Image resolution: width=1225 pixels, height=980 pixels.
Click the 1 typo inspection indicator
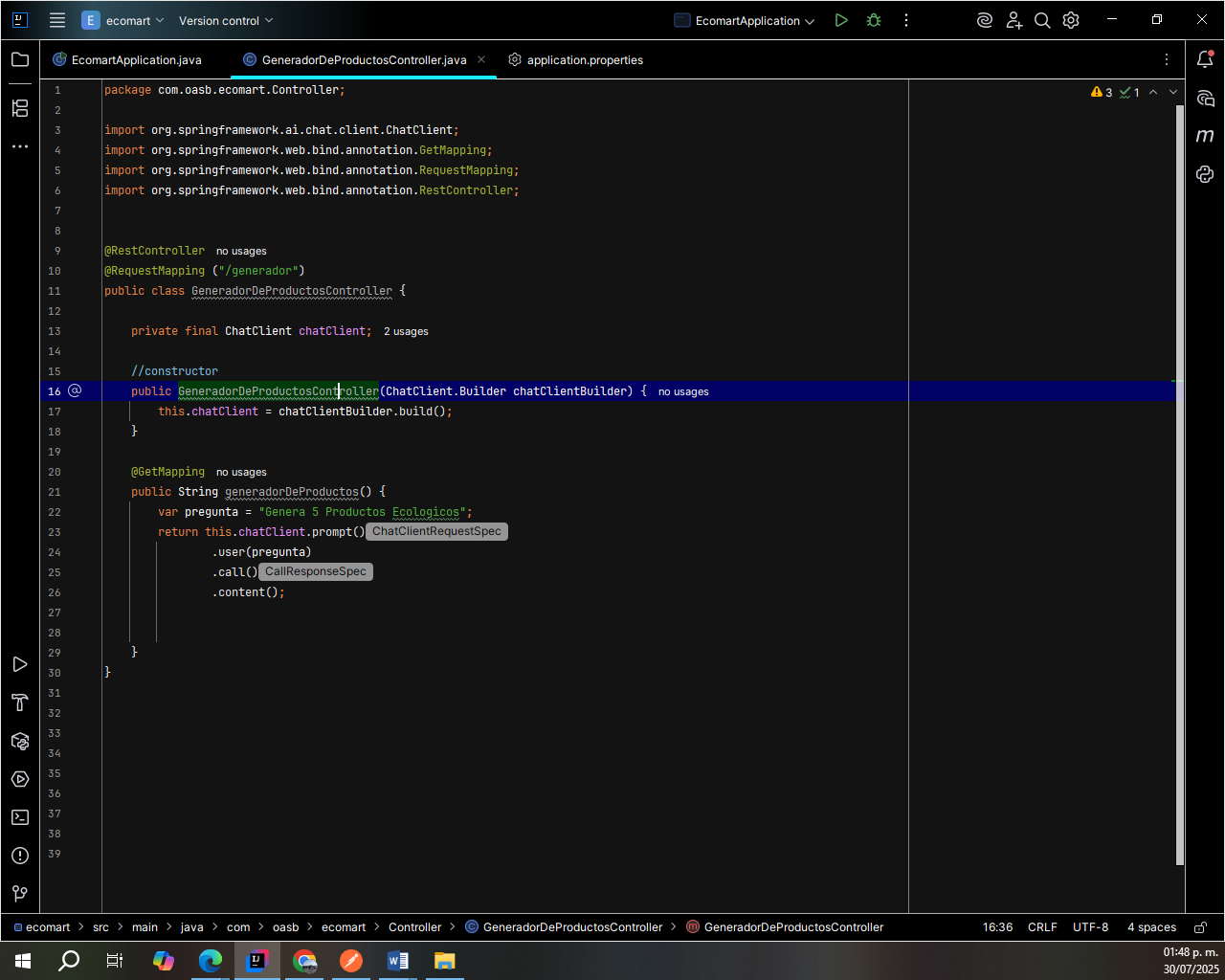tap(1130, 93)
